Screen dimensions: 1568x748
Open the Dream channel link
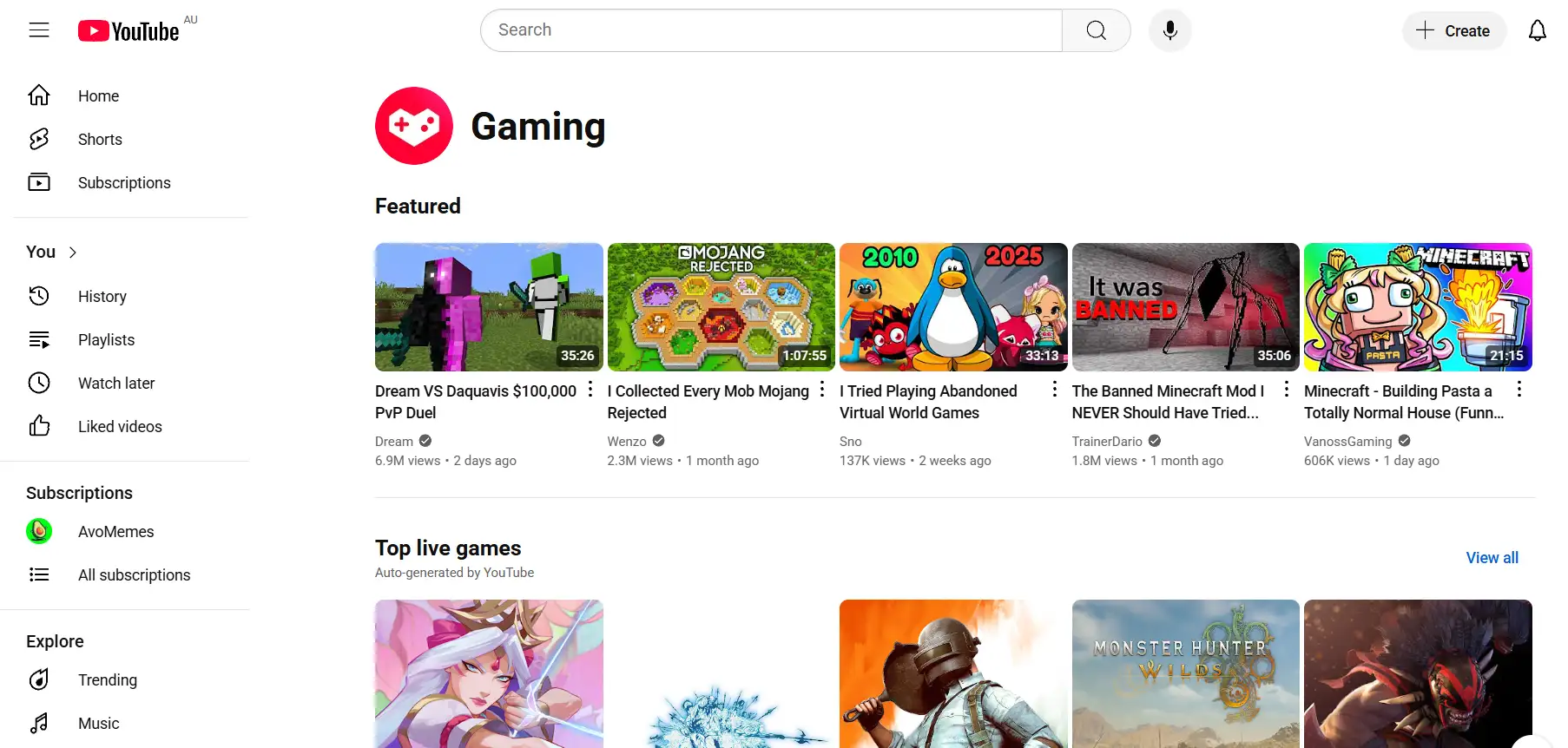394,441
